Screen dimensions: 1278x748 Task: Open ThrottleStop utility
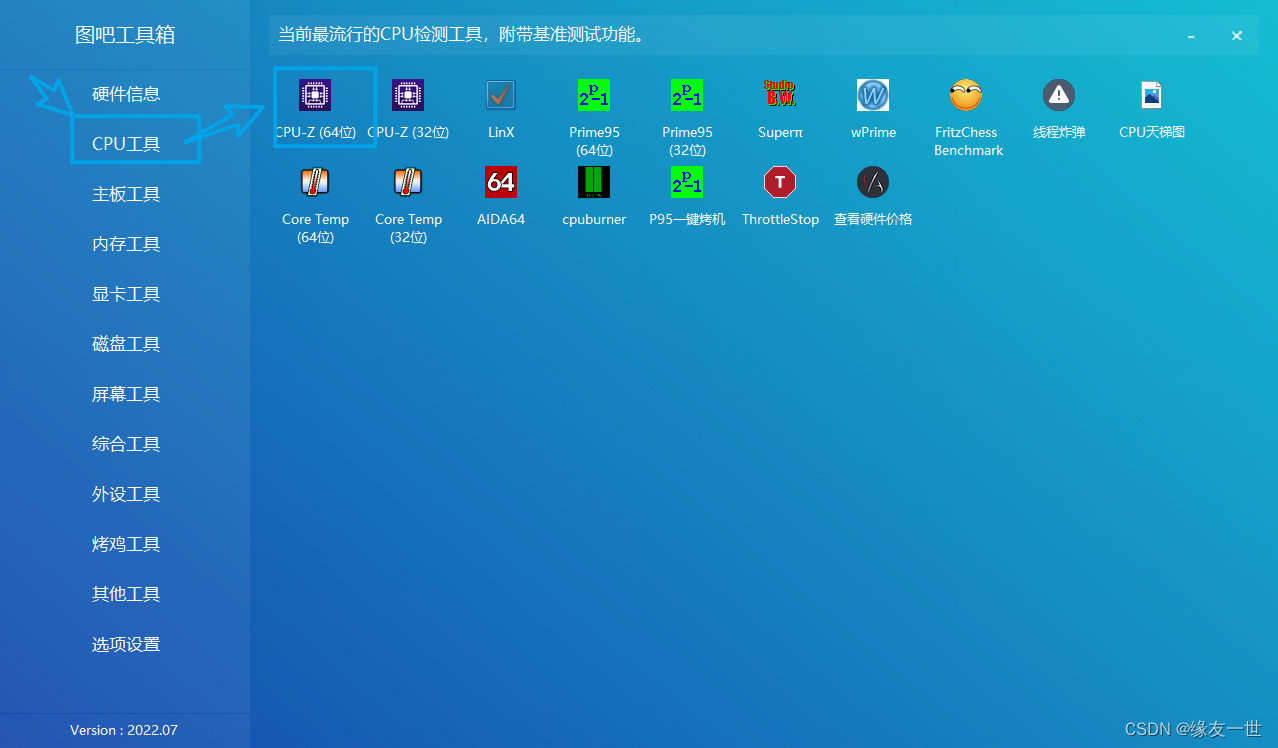(x=780, y=197)
